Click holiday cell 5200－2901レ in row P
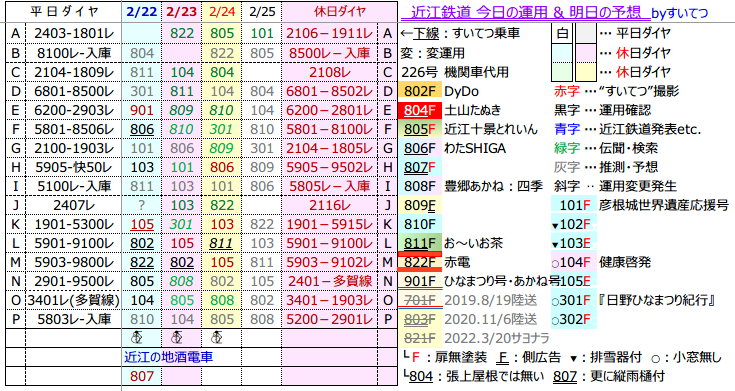This screenshot has width=735, height=391. pyautogui.click(x=330, y=319)
